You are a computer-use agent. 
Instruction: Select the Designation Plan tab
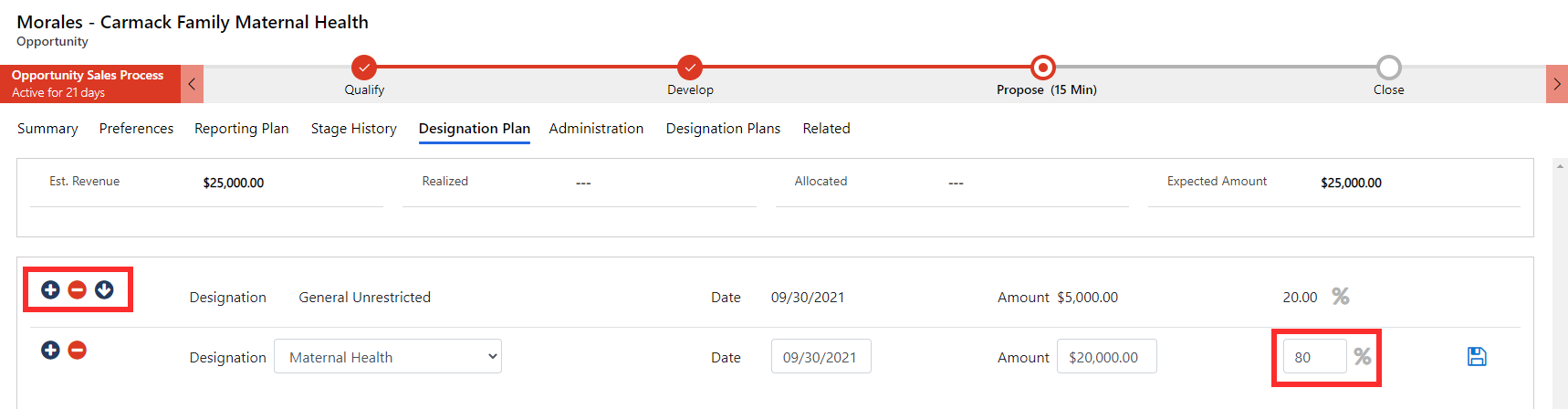(475, 129)
